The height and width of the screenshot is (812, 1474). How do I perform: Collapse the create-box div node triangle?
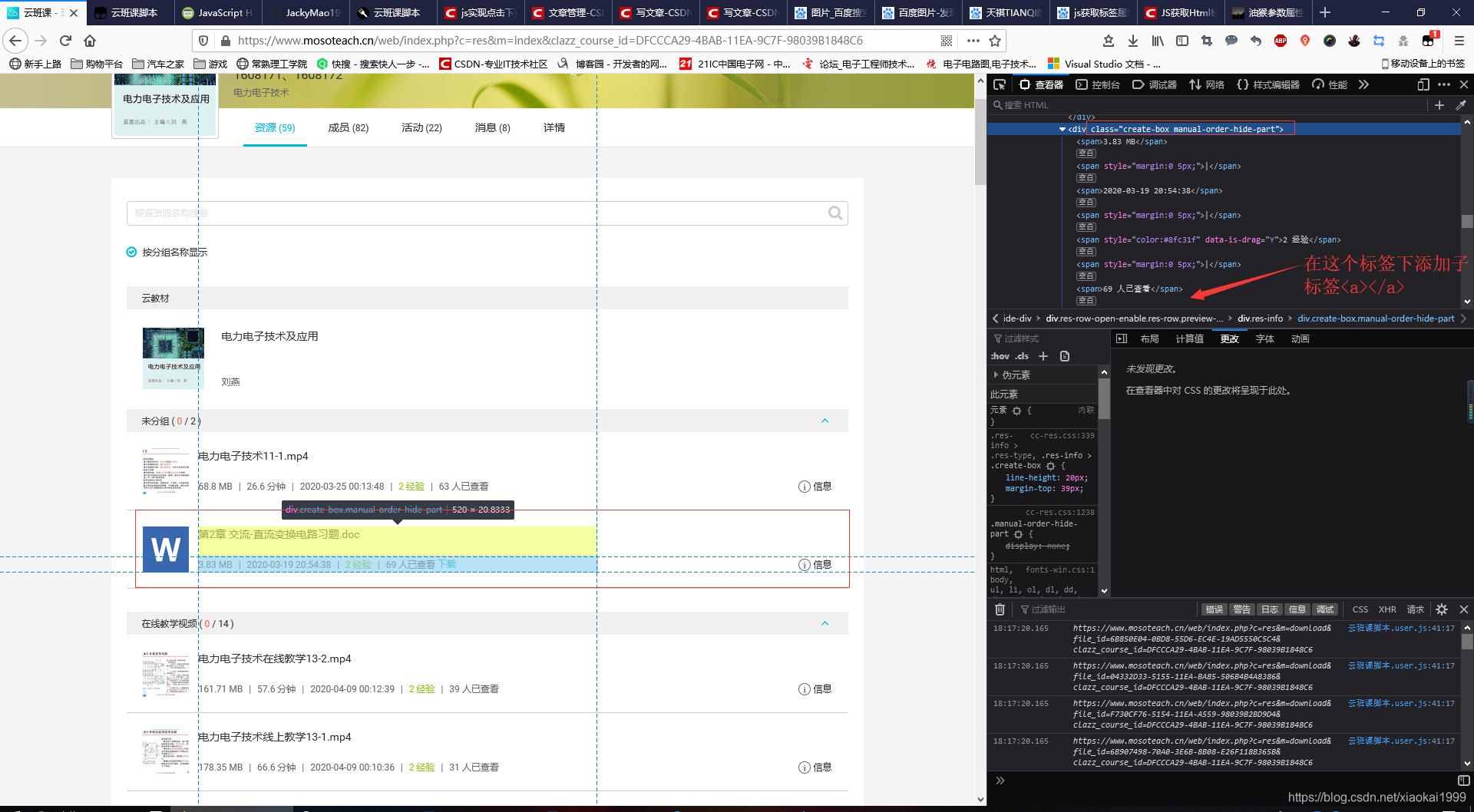click(x=1063, y=130)
